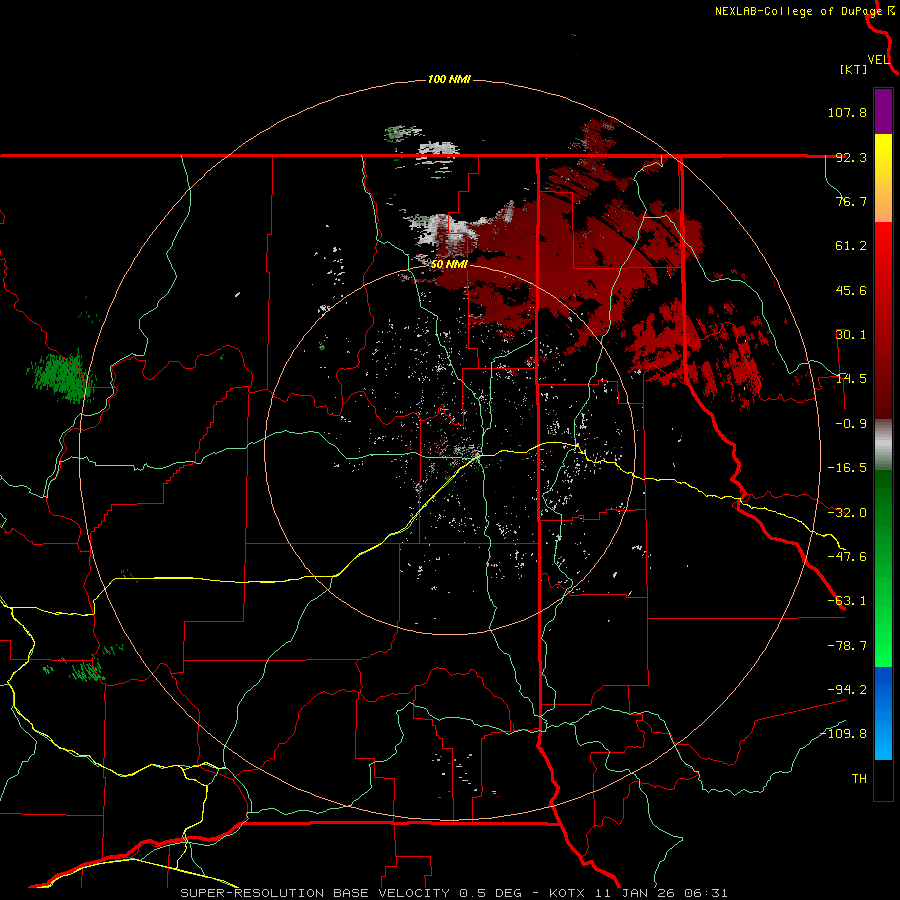
Task: Click the TH threshold legend label
Action: coord(859,779)
